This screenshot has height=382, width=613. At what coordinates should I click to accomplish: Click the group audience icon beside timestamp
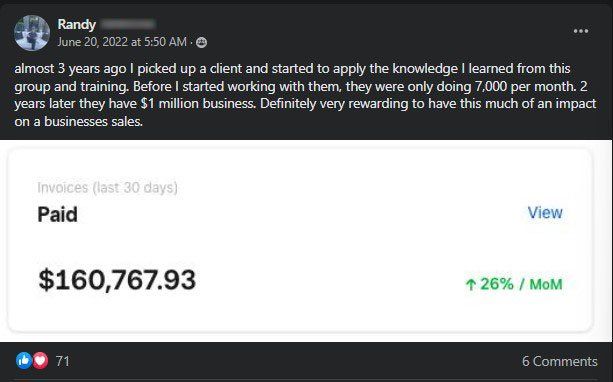pos(201,42)
